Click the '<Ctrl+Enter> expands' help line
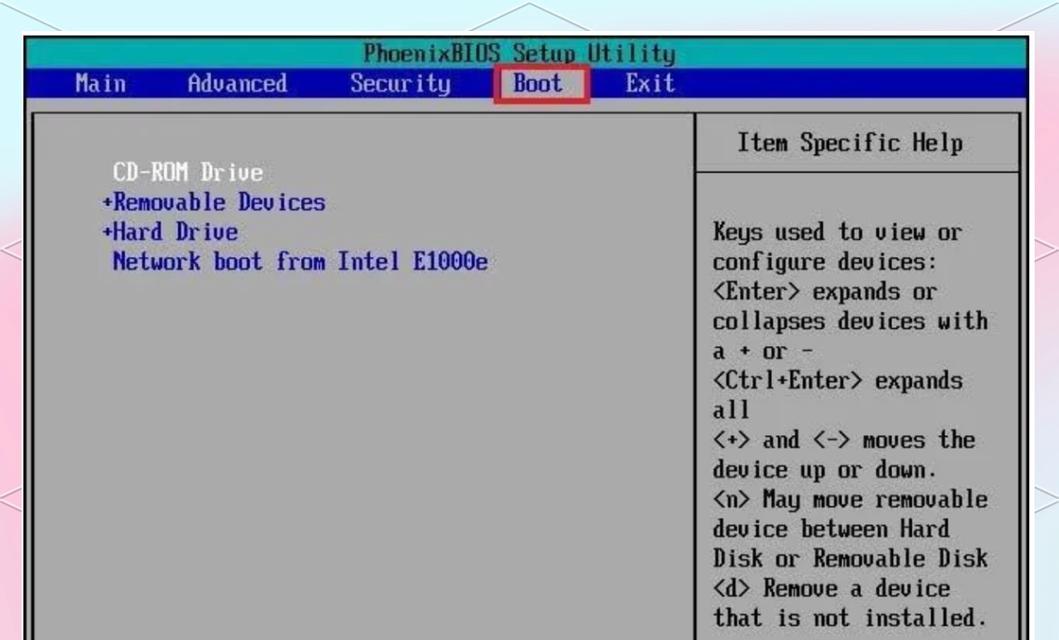The image size is (1059, 640). (x=837, y=381)
